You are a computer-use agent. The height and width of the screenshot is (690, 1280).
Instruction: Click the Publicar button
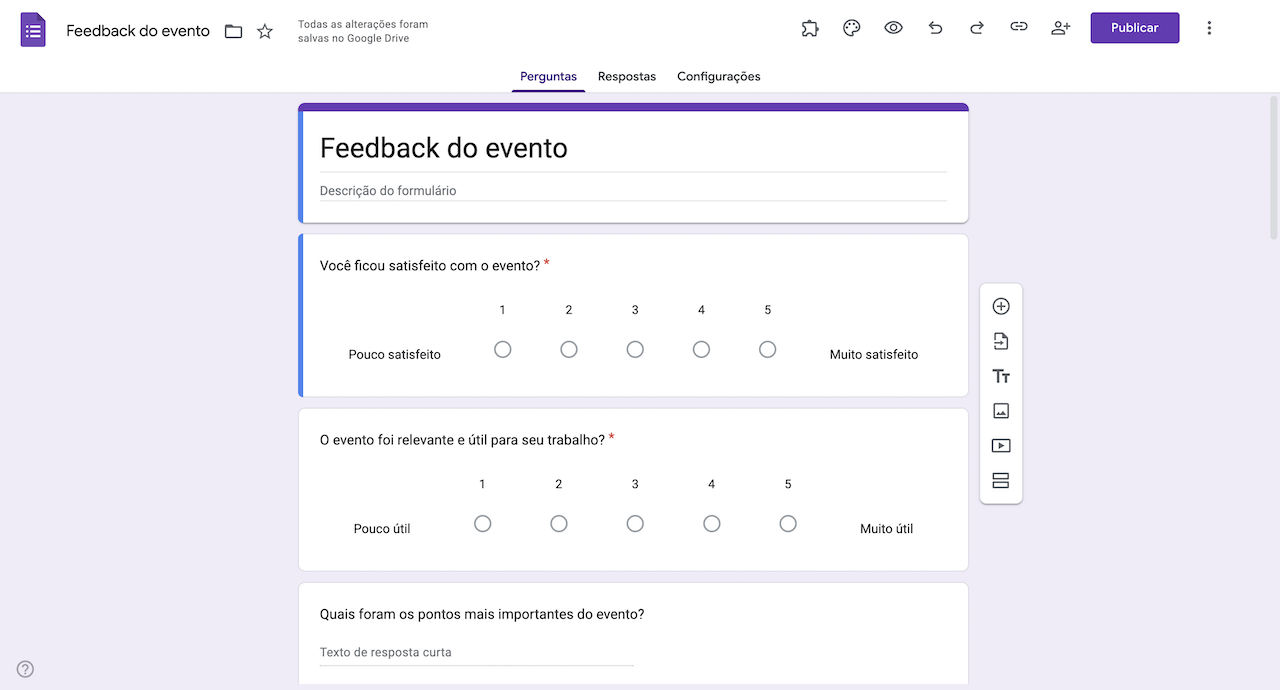1135,28
